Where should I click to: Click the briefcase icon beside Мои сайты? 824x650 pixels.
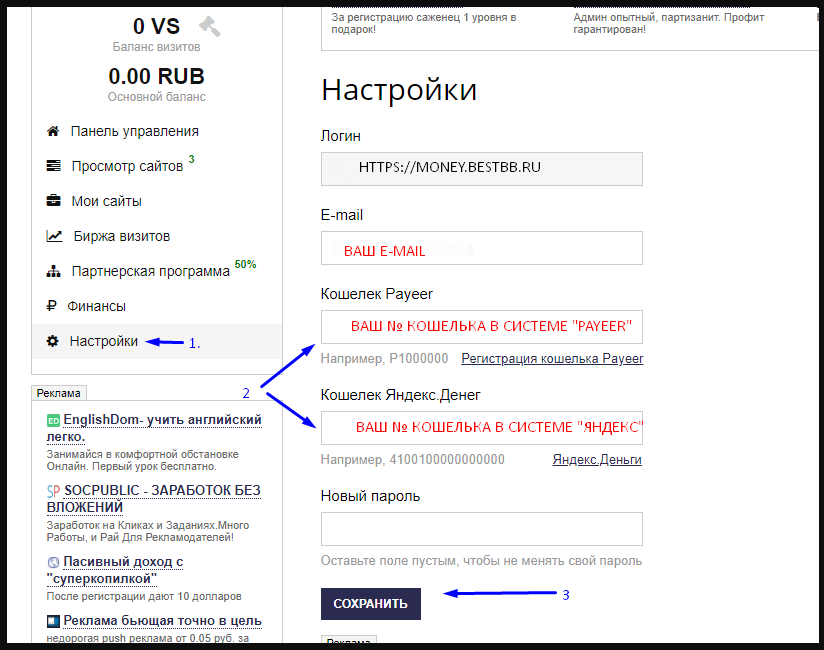pos(53,201)
